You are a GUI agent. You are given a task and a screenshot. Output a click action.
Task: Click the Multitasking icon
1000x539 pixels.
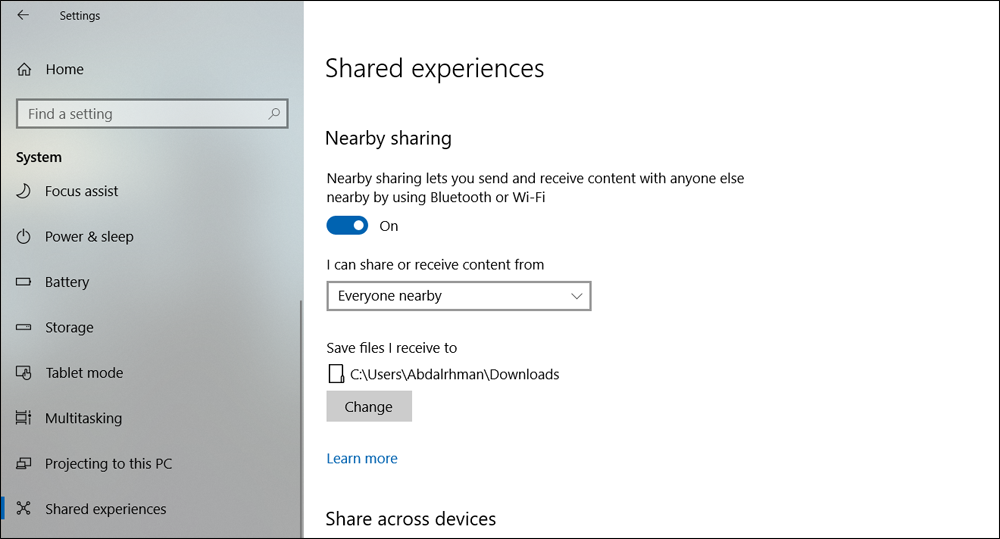coord(25,418)
